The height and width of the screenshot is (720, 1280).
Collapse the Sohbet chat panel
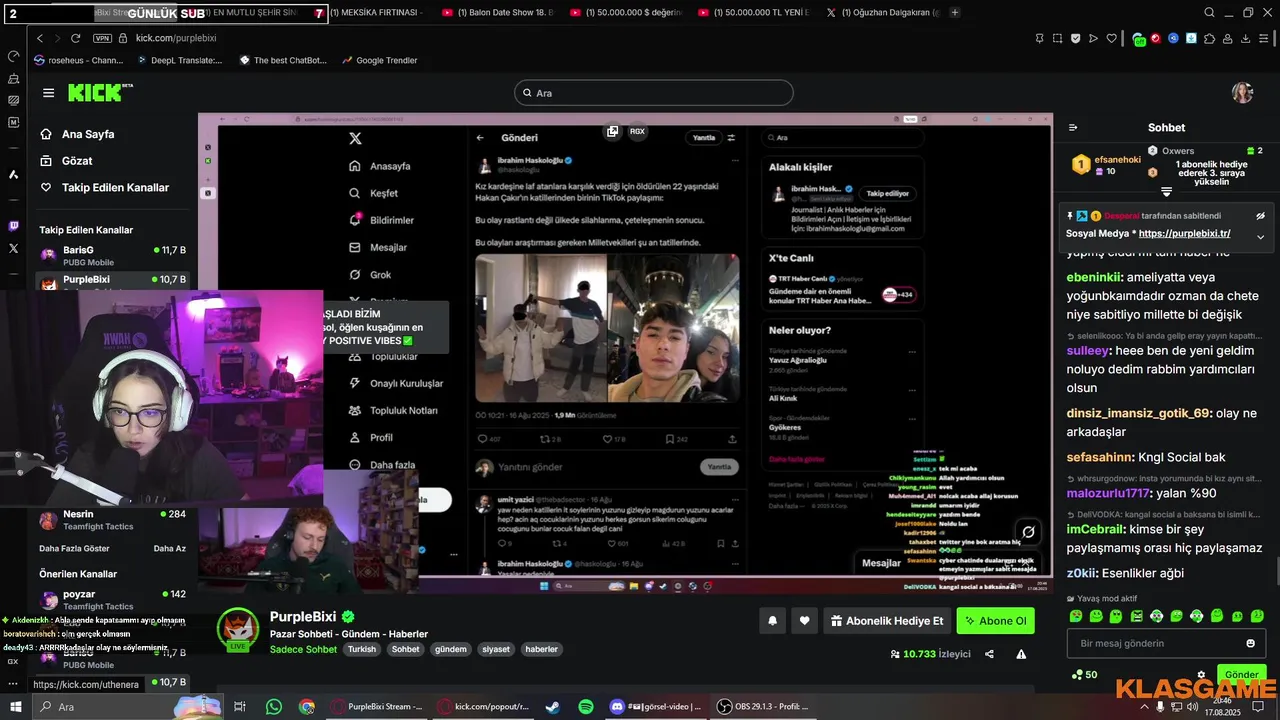click(1073, 128)
